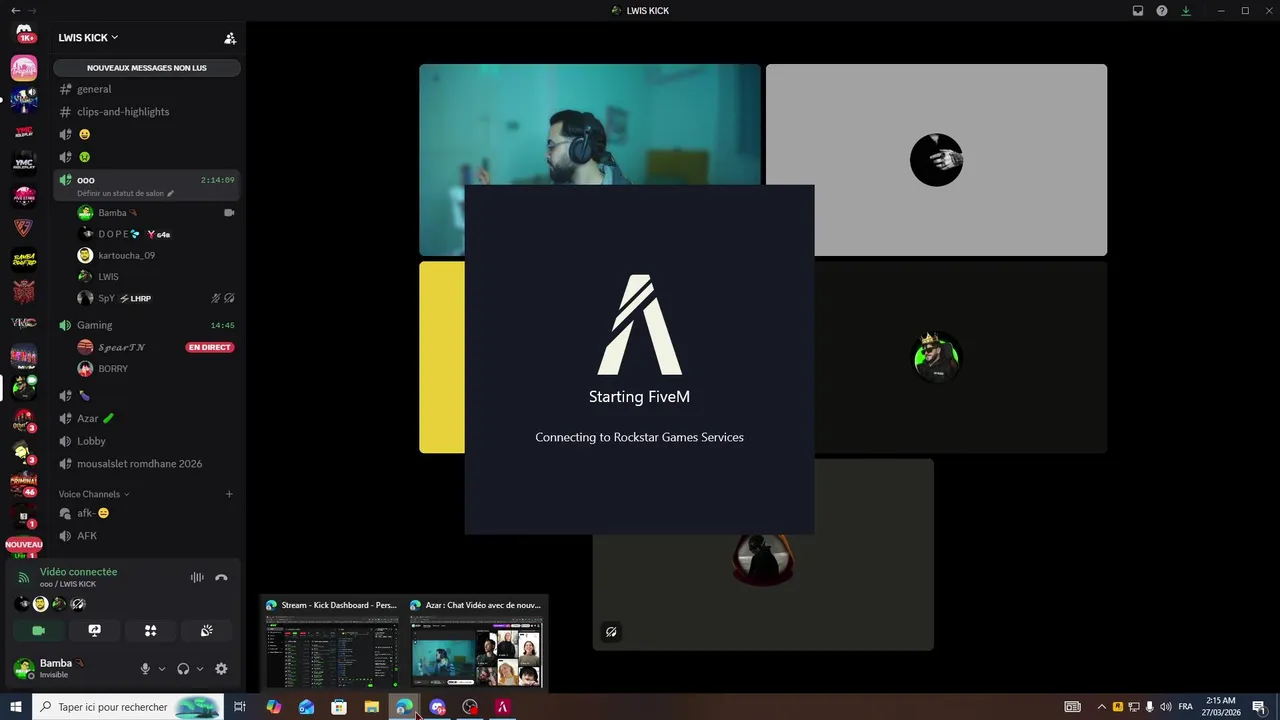Disconnect the call with the hang-up icon
The height and width of the screenshot is (720, 1280).
tap(221, 577)
